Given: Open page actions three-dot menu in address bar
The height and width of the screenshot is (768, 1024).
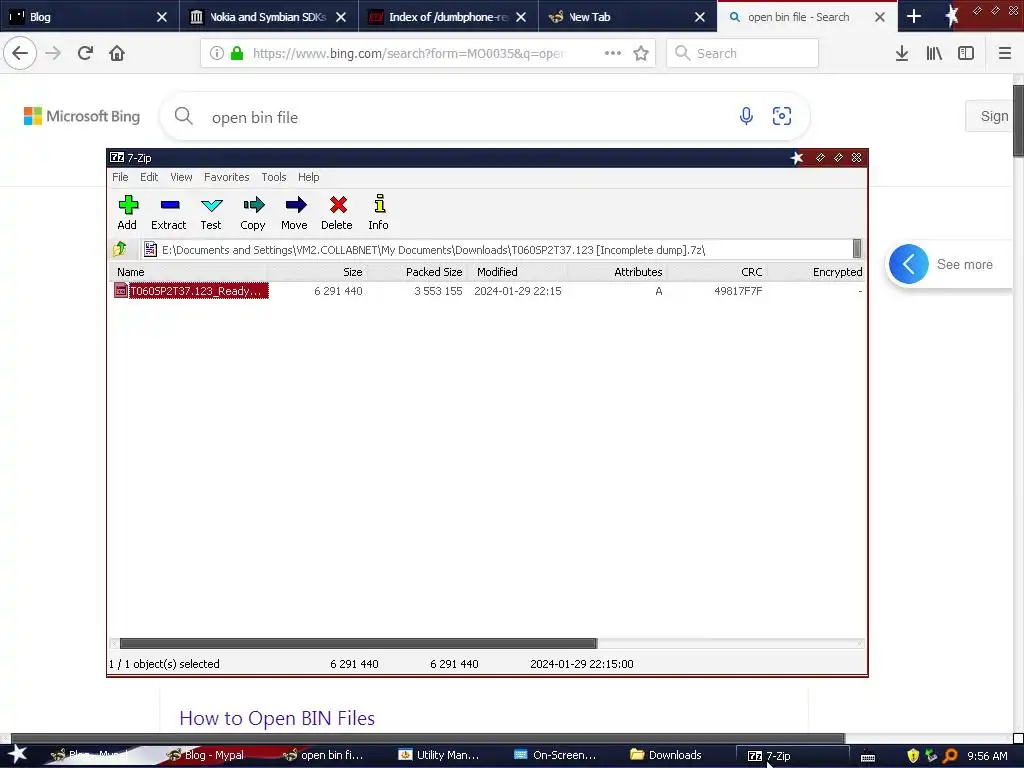Looking at the screenshot, I should coord(613,54).
